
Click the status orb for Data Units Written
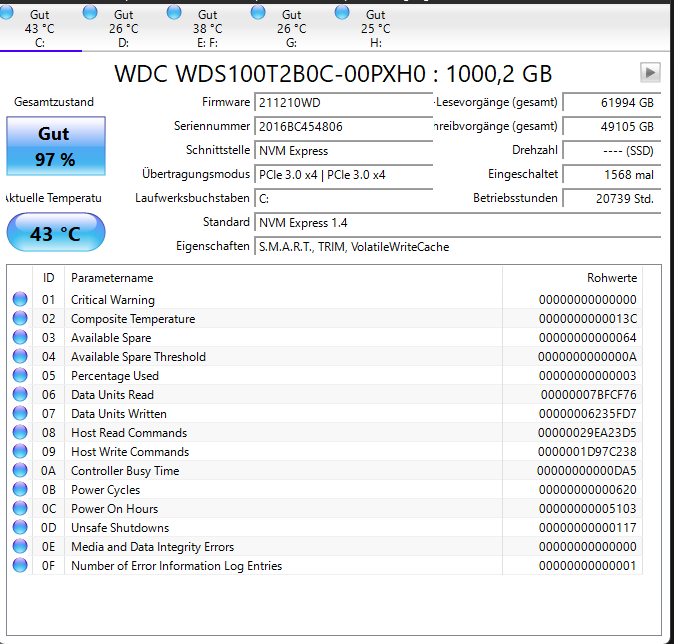(x=20, y=413)
